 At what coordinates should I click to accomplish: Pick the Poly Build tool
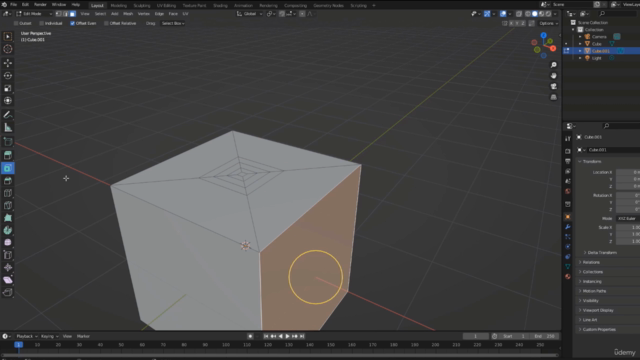pyautogui.click(x=8, y=218)
